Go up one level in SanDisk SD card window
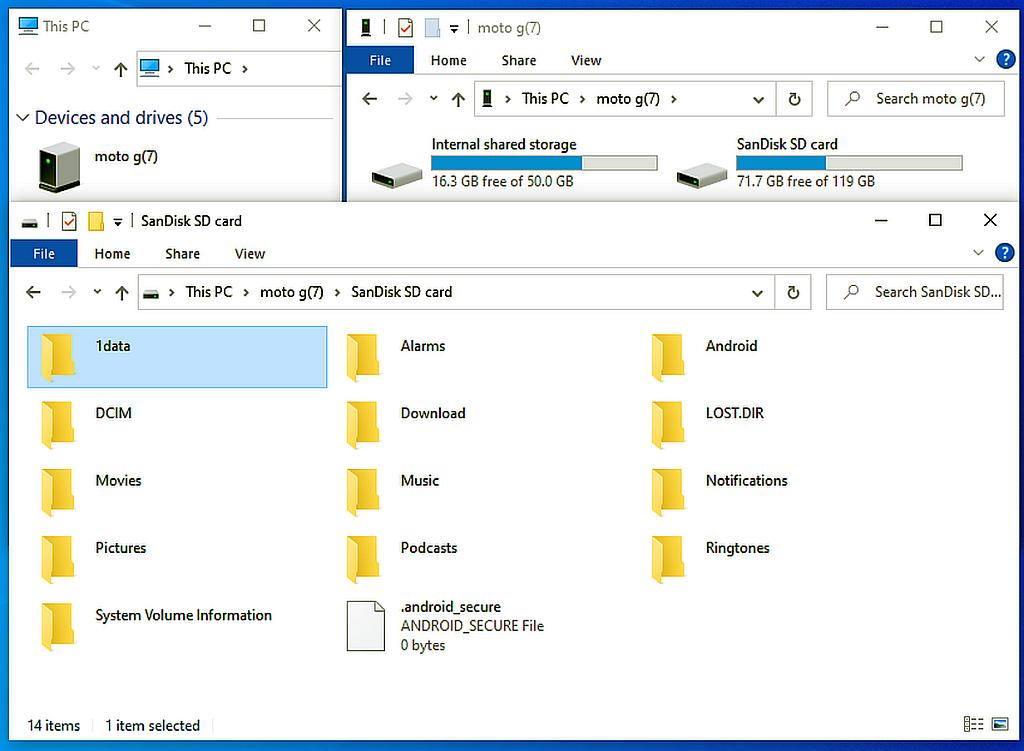This screenshot has width=1024, height=751. click(x=121, y=293)
